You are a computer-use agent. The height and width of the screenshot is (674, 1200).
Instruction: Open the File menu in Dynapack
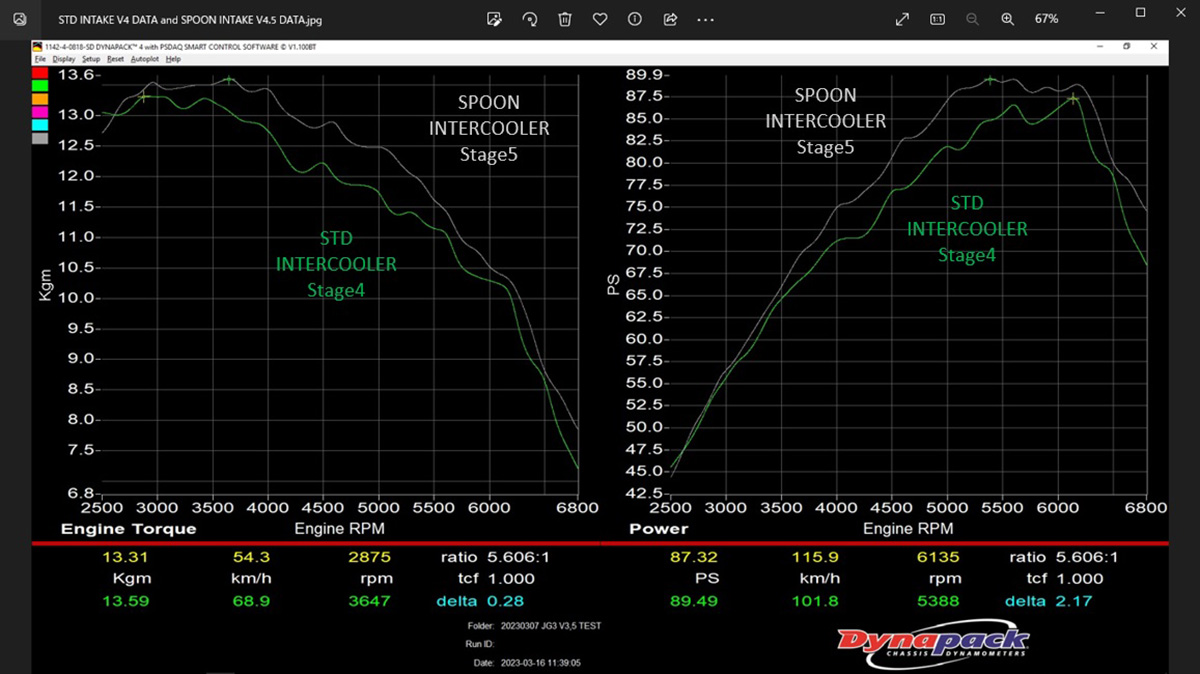click(x=40, y=59)
